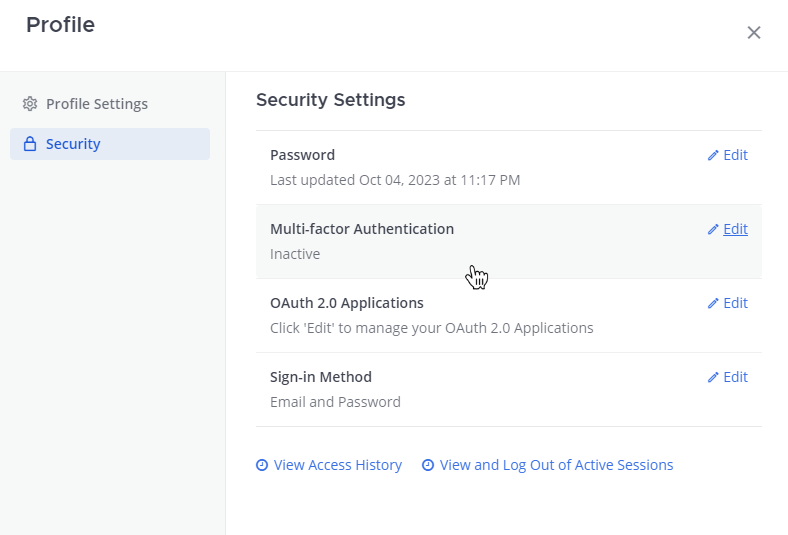788x535 pixels.
Task: Close the Profile dialog
Action: click(x=754, y=33)
